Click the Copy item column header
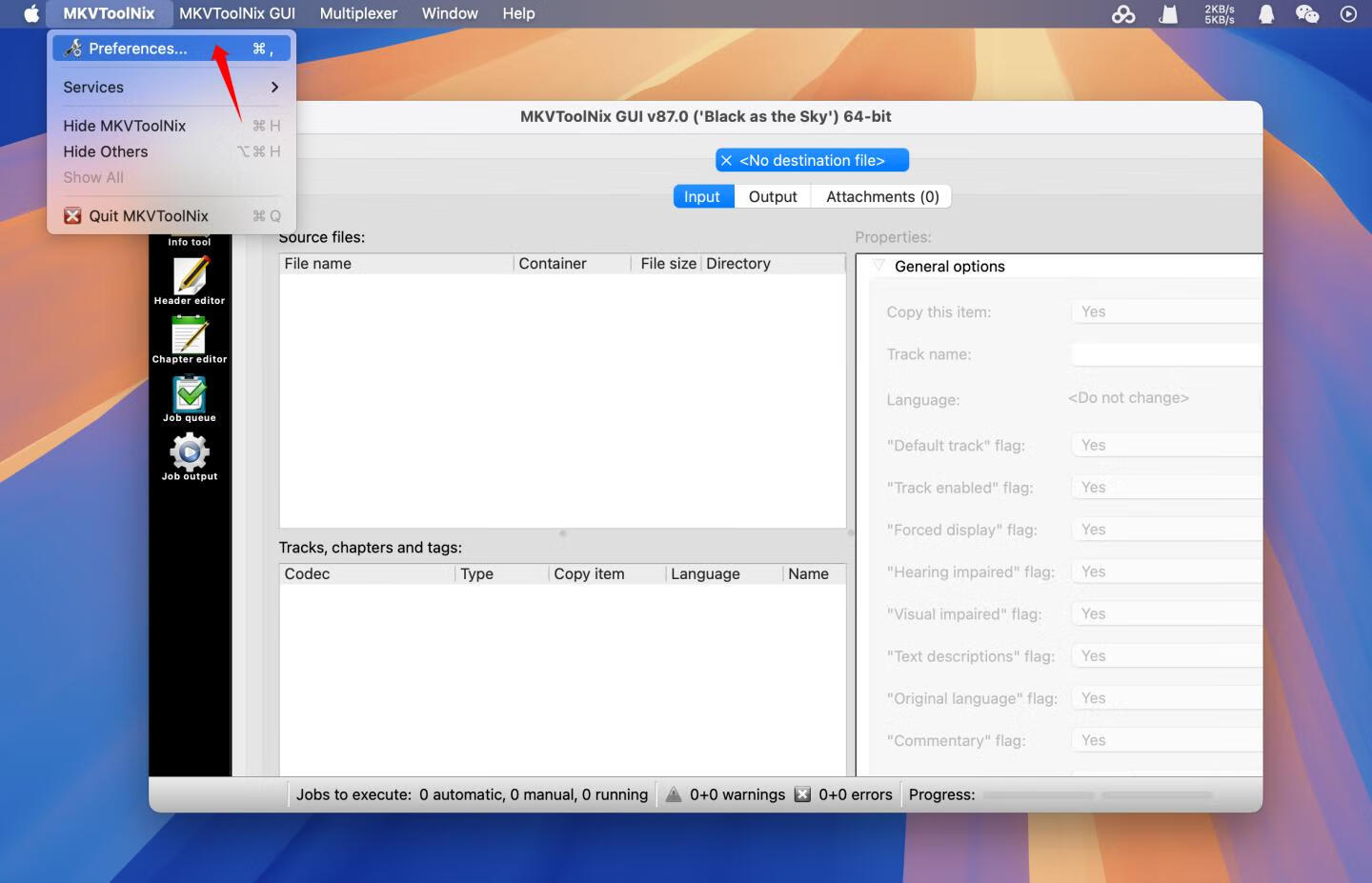The height and width of the screenshot is (883, 1372). [608, 574]
